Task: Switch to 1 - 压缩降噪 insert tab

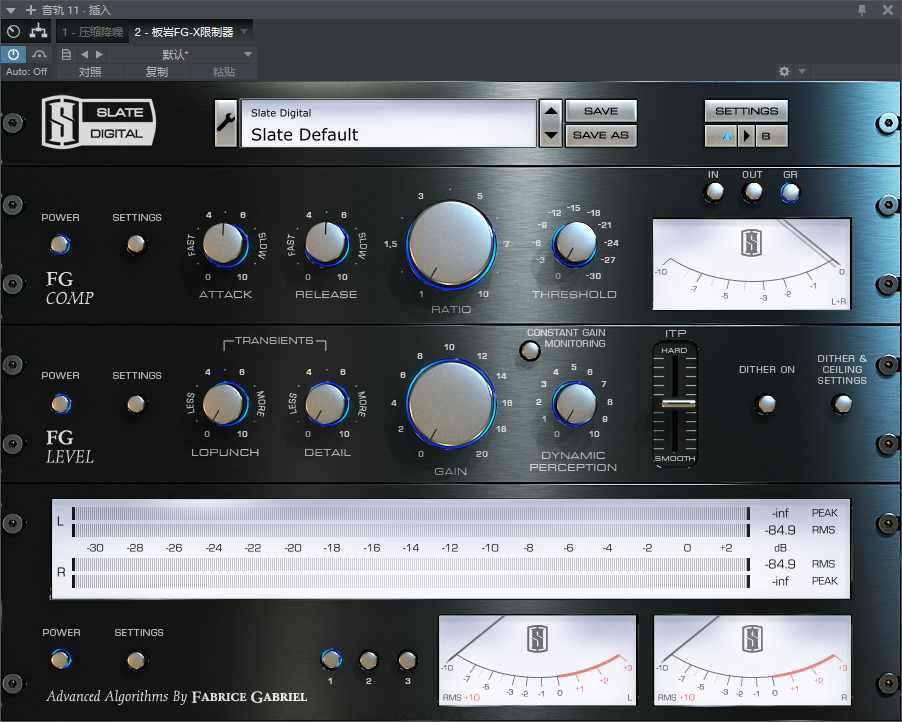Action: [92, 32]
